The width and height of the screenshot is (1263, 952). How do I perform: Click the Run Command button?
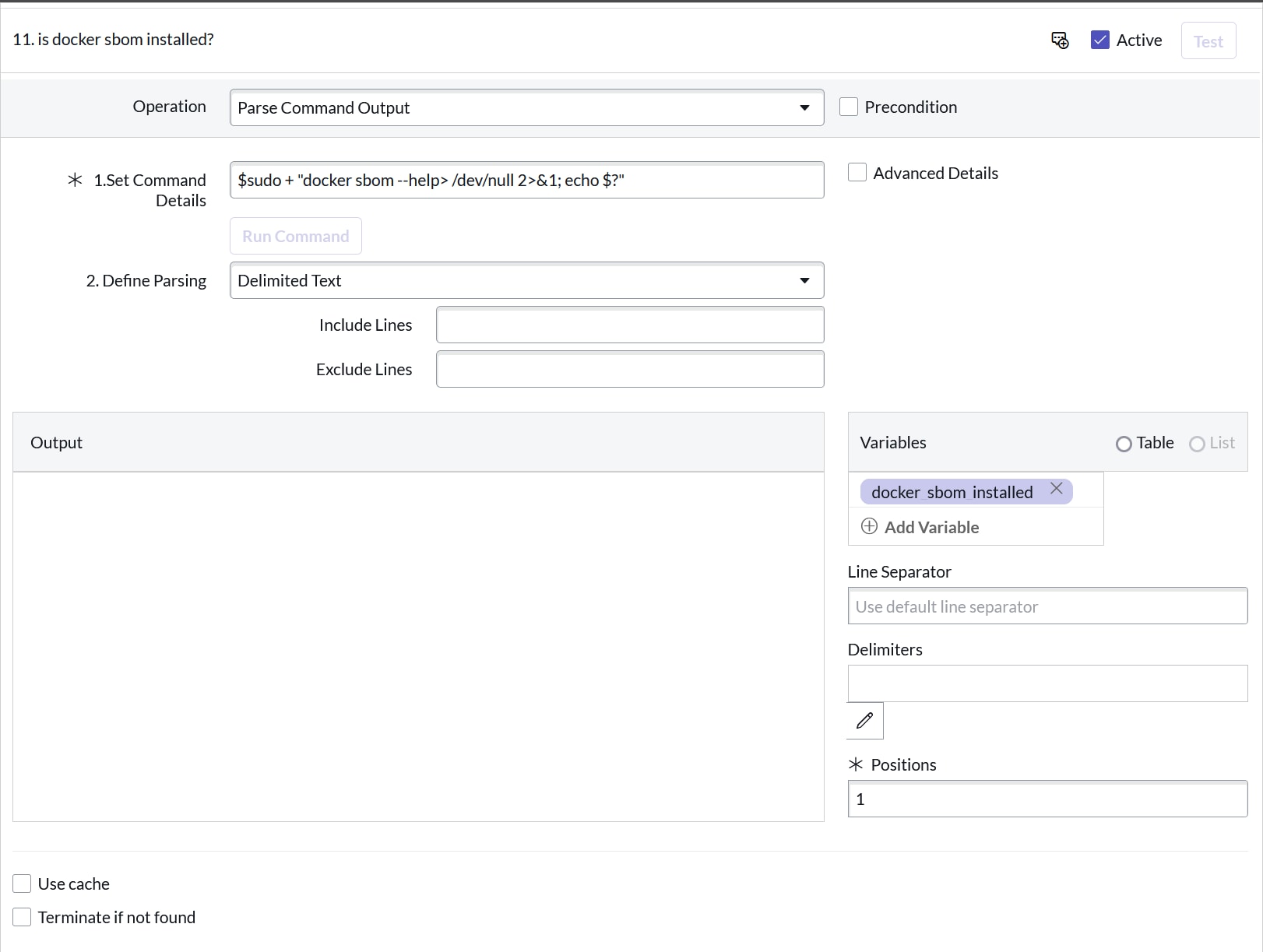pos(295,236)
